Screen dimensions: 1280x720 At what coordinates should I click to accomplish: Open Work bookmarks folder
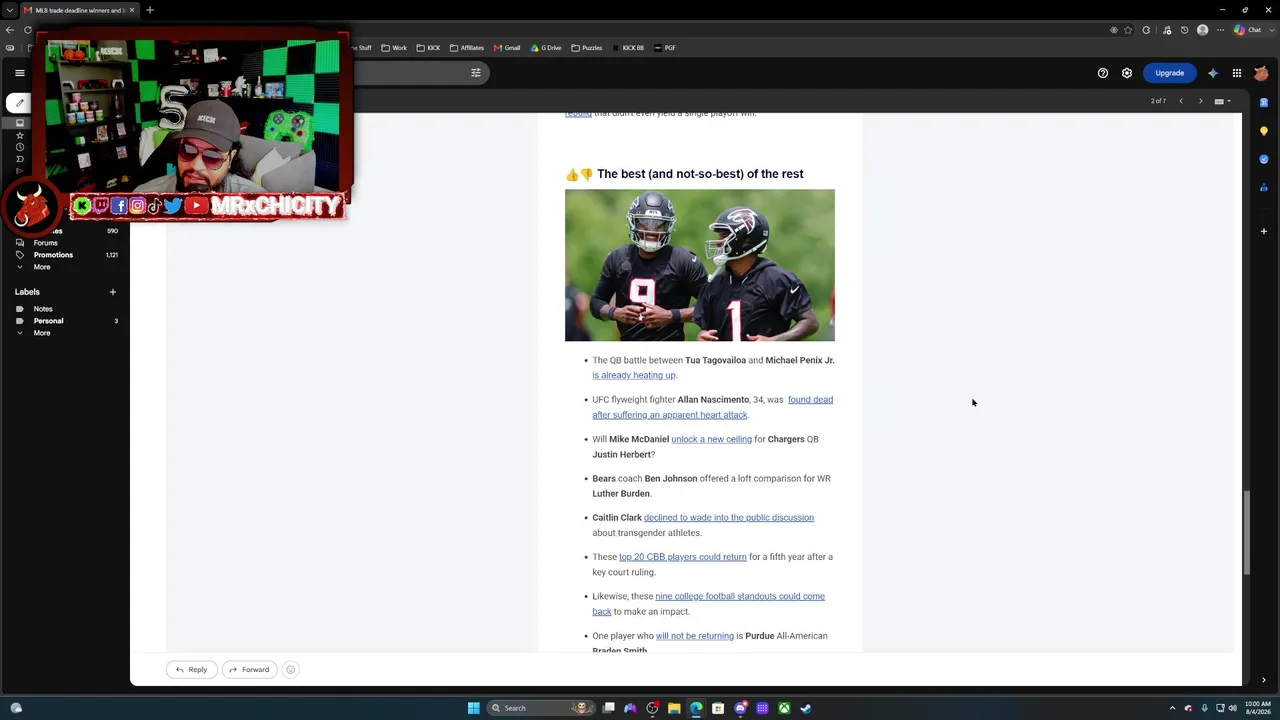[393, 48]
